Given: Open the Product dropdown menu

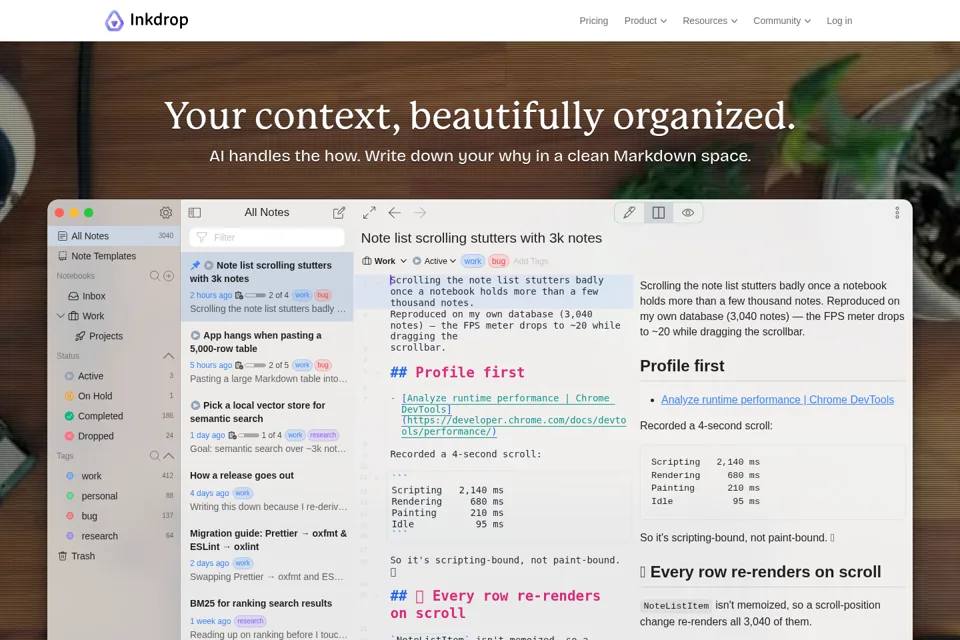Looking at the screenshot, I should click(645, 21).
